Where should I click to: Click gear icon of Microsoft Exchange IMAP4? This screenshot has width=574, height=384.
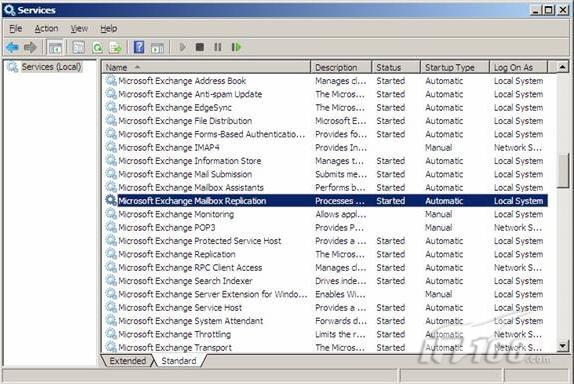(111, 147)
